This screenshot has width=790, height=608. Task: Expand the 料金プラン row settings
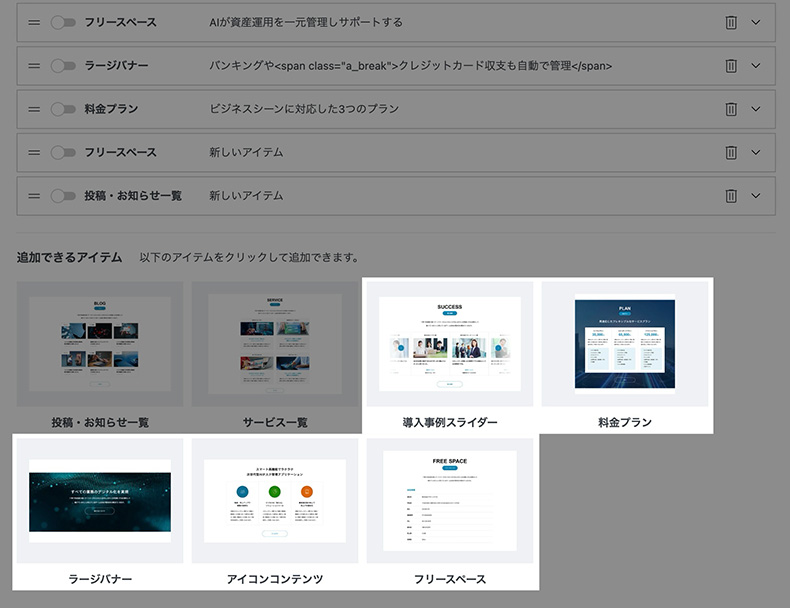pyautogui.click(x=756, y=109)
